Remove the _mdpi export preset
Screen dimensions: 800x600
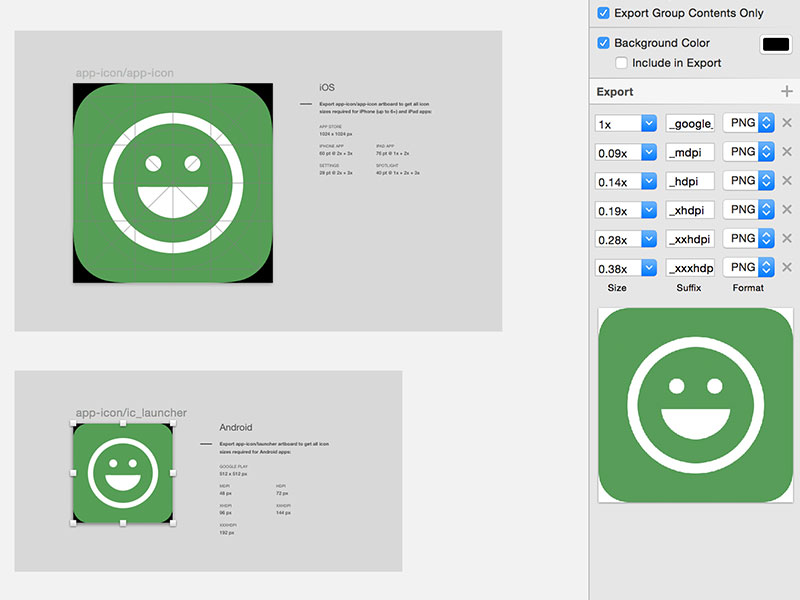click(788, 152)
